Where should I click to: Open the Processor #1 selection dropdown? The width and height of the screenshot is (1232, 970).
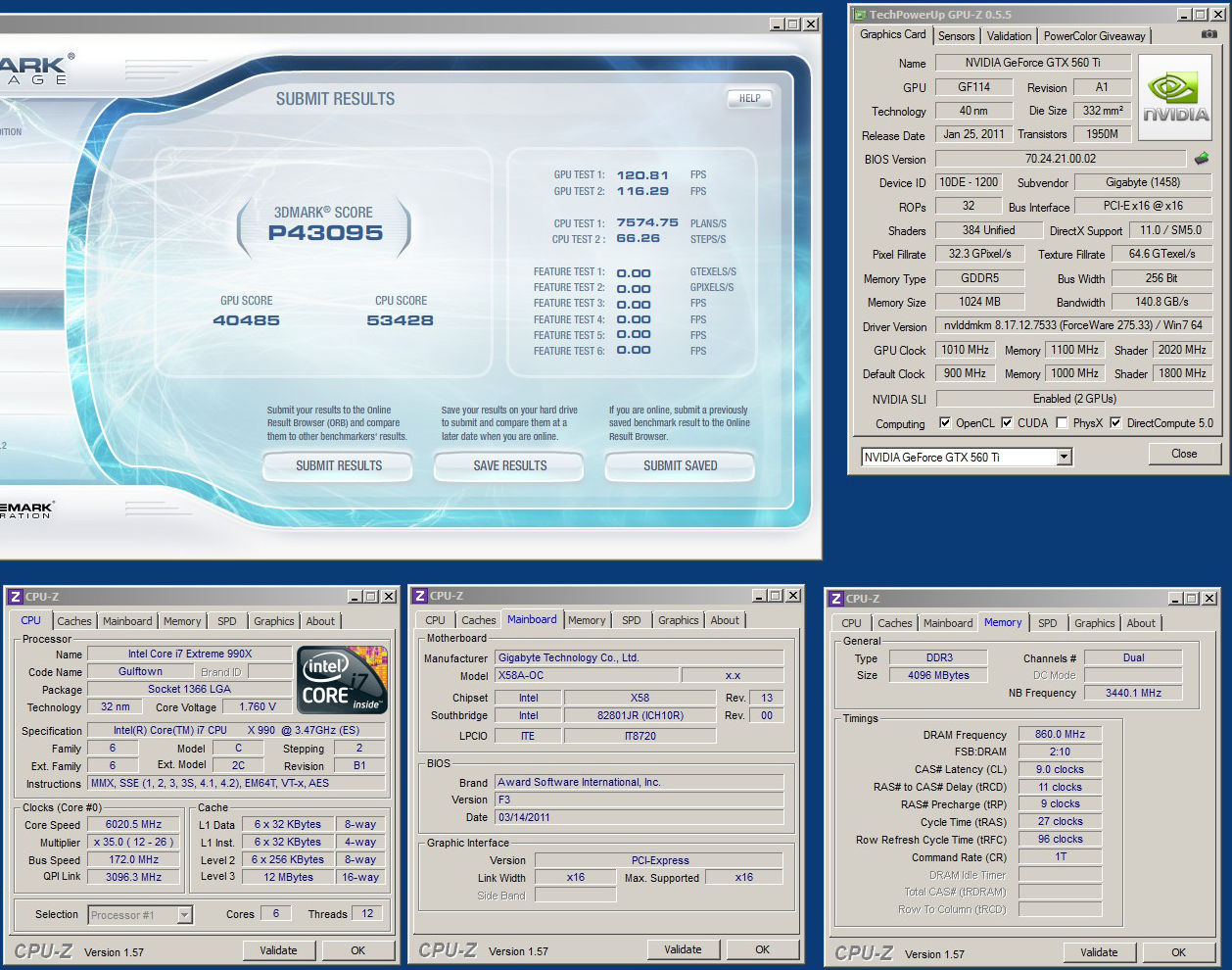point(184,915)
